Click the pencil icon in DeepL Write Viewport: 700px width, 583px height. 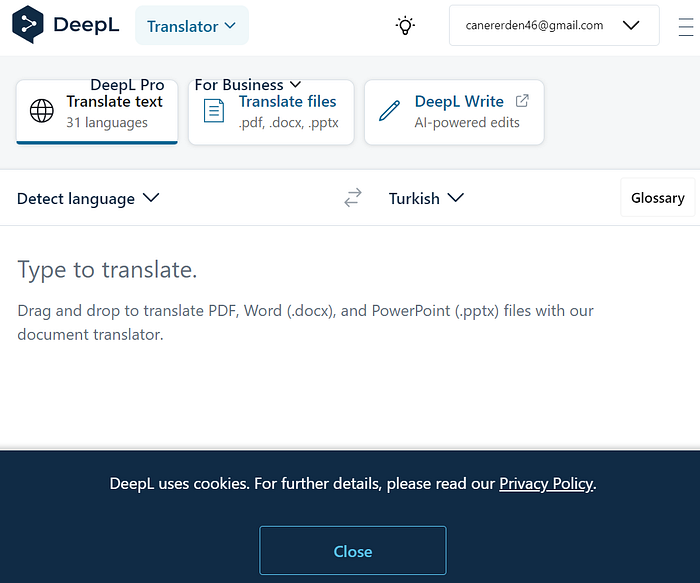click(389, 111)
